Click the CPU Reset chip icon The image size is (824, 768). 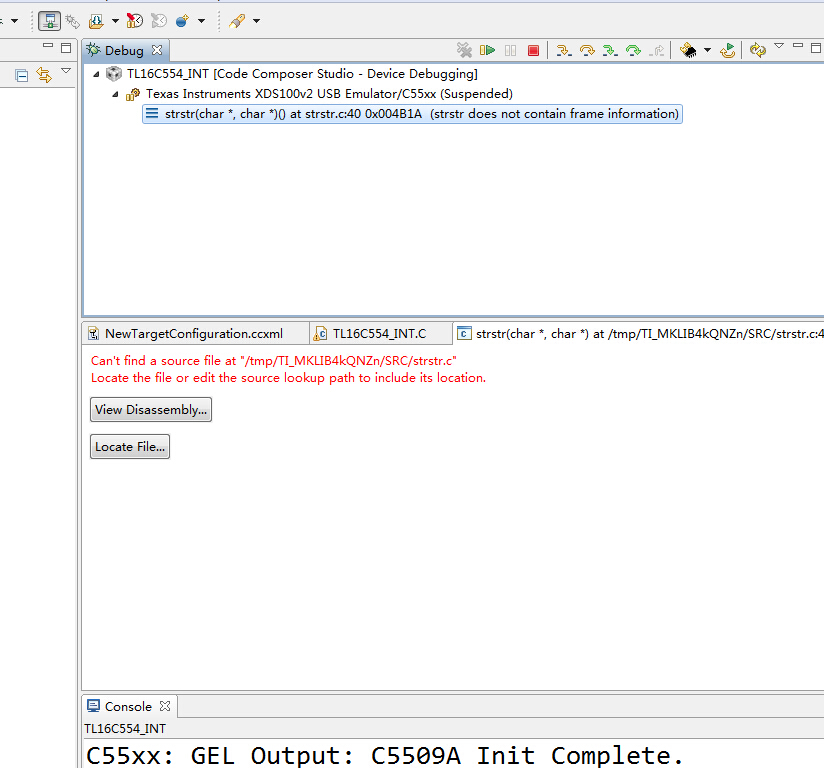[688, 50]
